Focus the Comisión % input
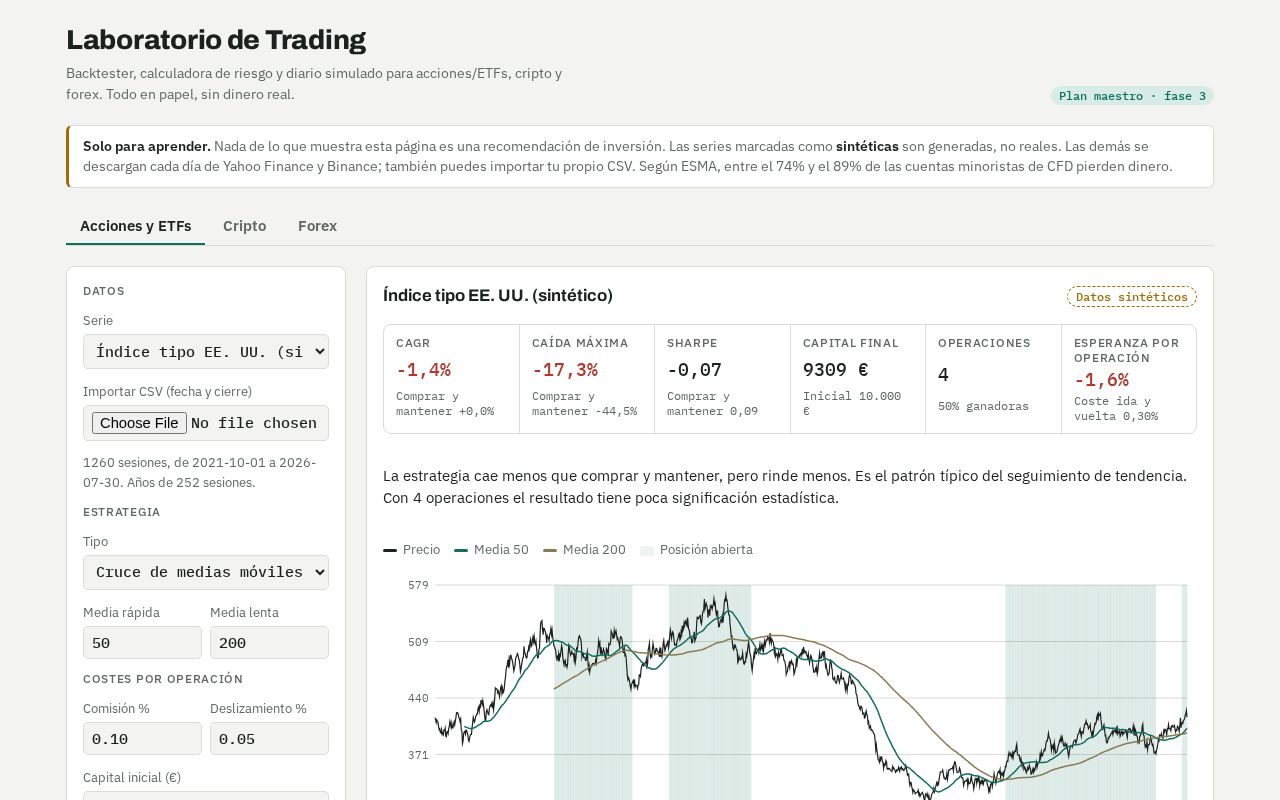The image size is (1280, 800). tap(142, 739)
